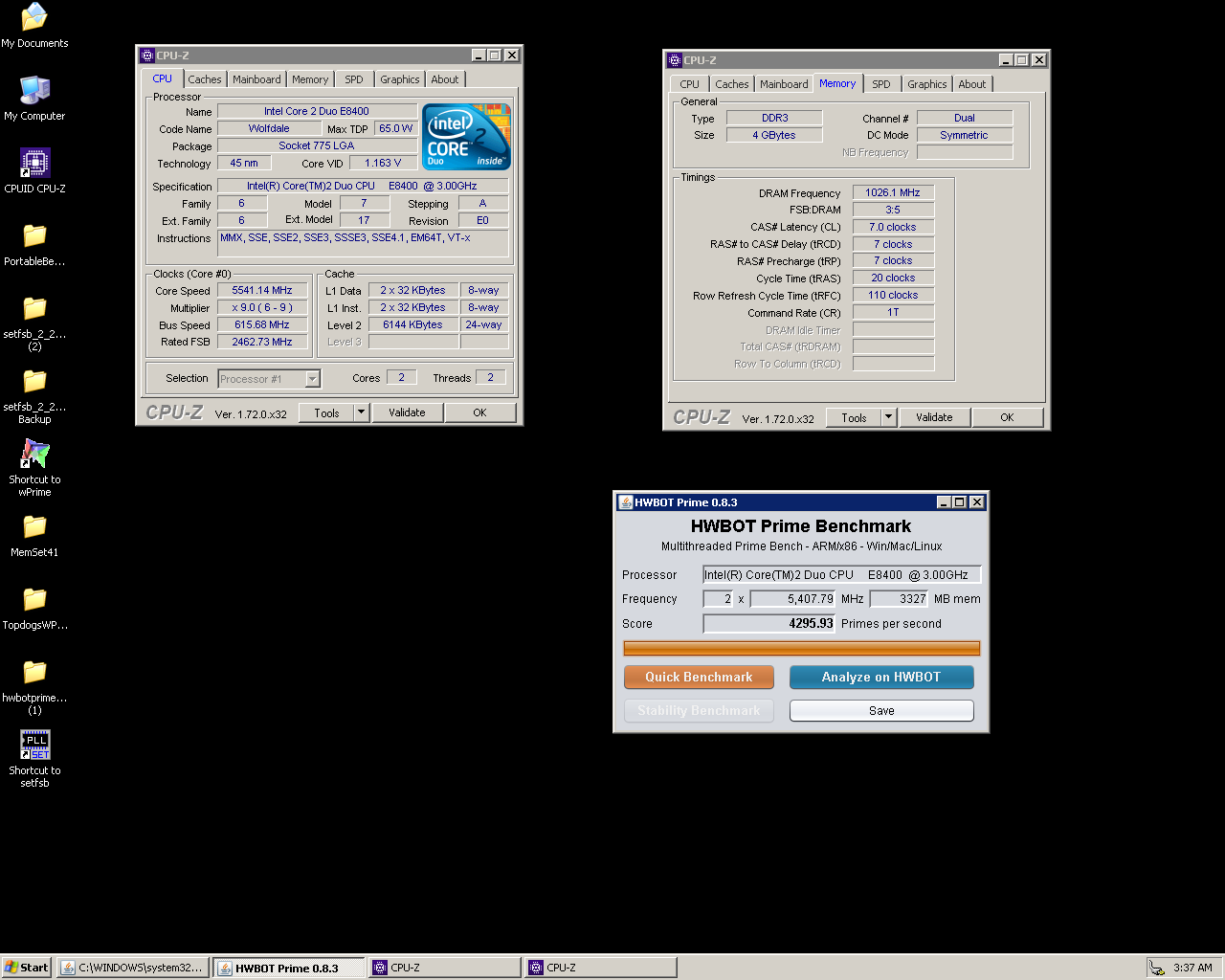Click the system tray clock showing 3:37 AM
Image resolution: width=1225 pixels, height=980 pixels.
point(1192,968)
